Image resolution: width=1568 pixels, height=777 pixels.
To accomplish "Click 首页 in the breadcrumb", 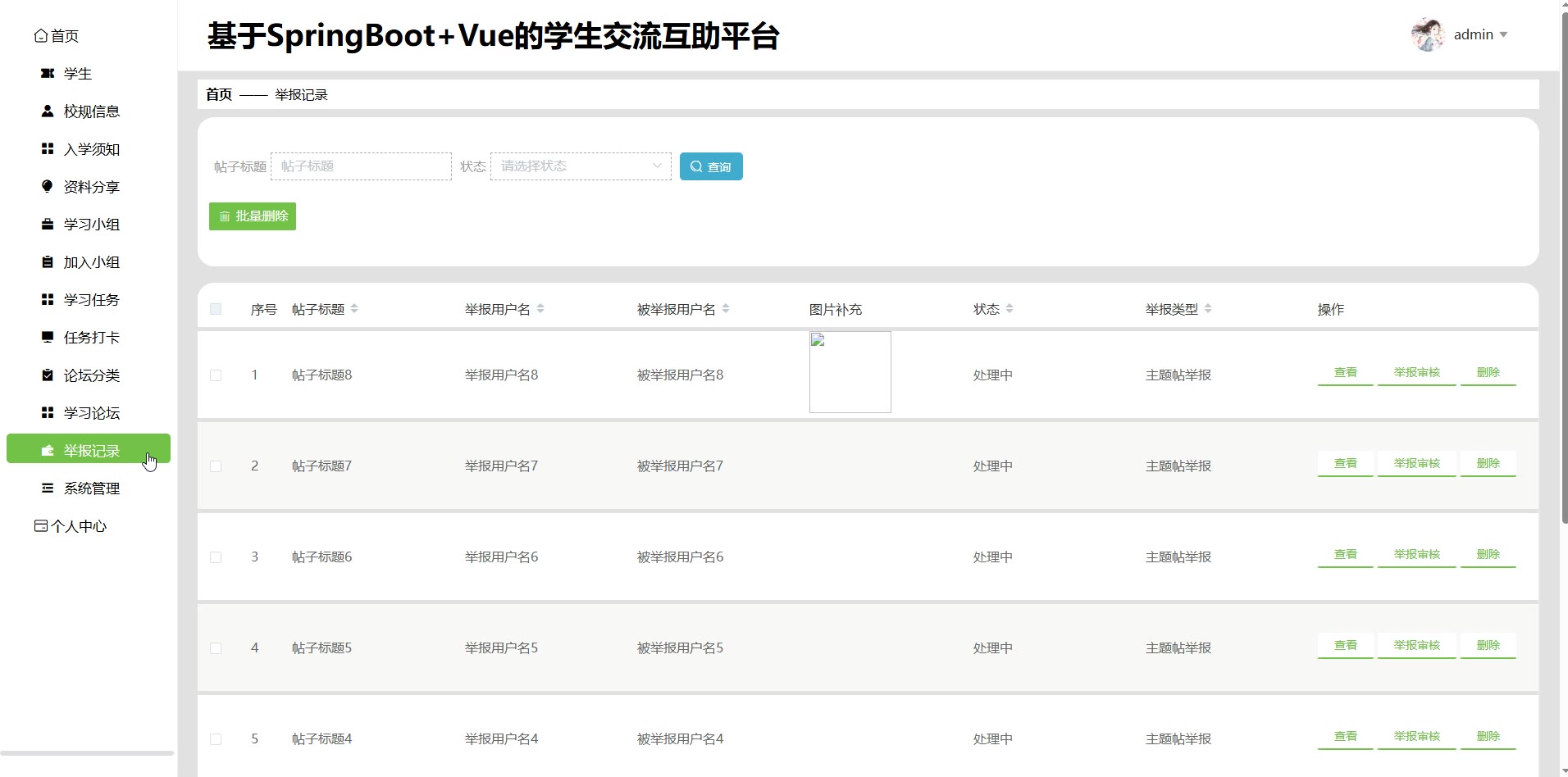I will [x=219, y=94].
